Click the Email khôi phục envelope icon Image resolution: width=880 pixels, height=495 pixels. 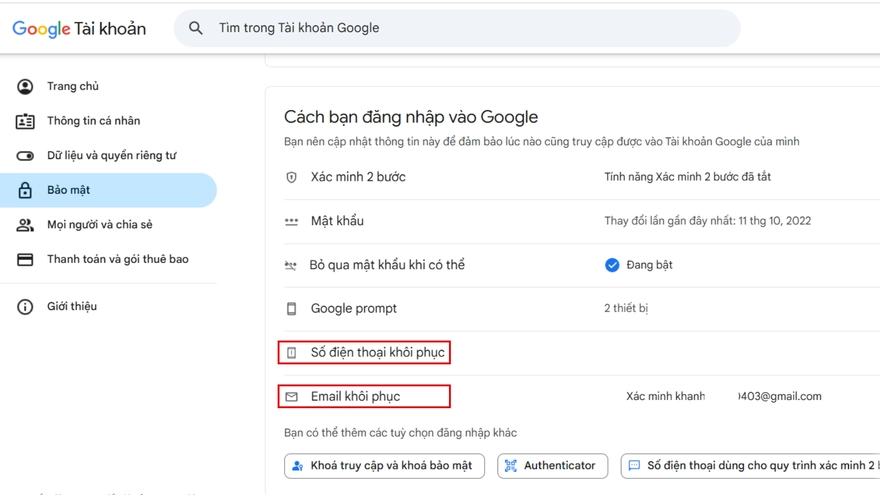point(291,397)
